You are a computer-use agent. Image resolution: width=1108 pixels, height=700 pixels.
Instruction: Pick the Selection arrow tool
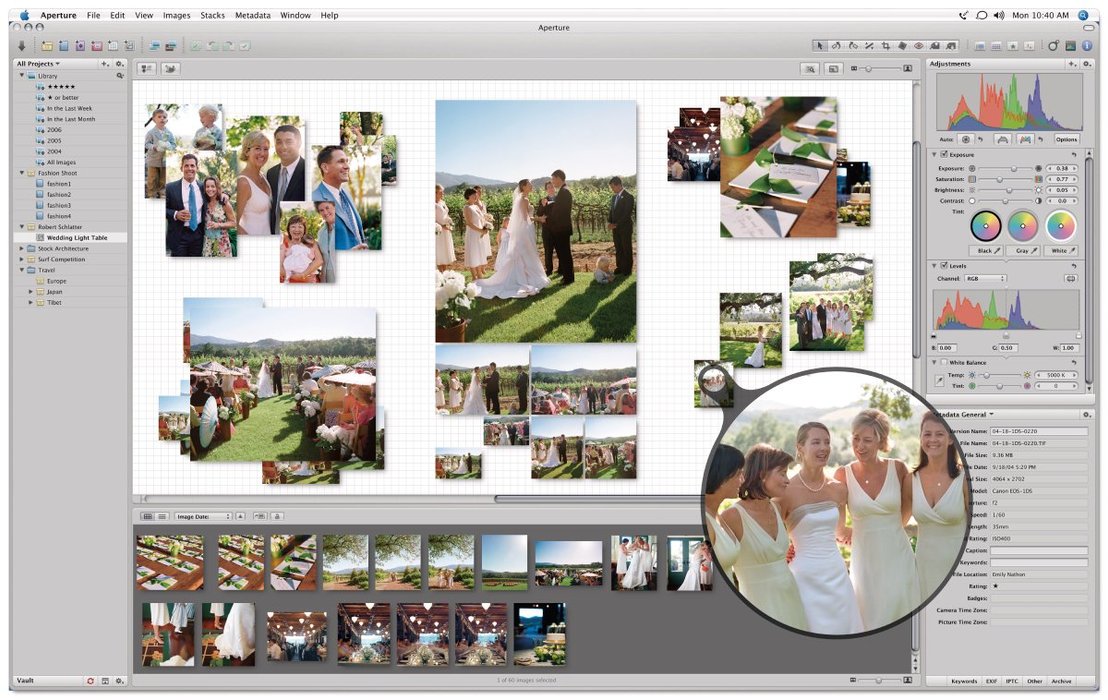coord(821,46)
